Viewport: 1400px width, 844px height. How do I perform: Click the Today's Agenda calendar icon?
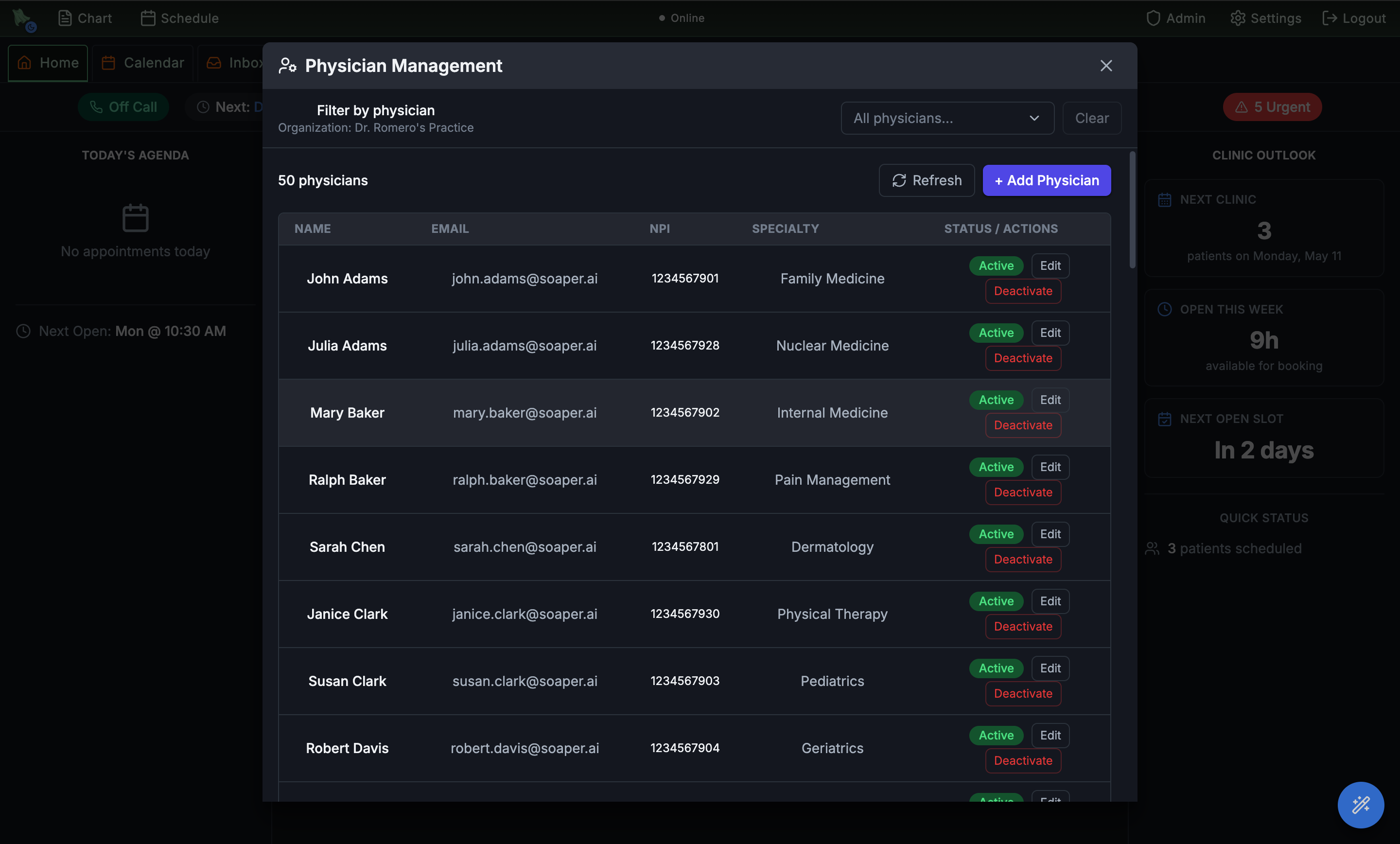tap(135, 218)
